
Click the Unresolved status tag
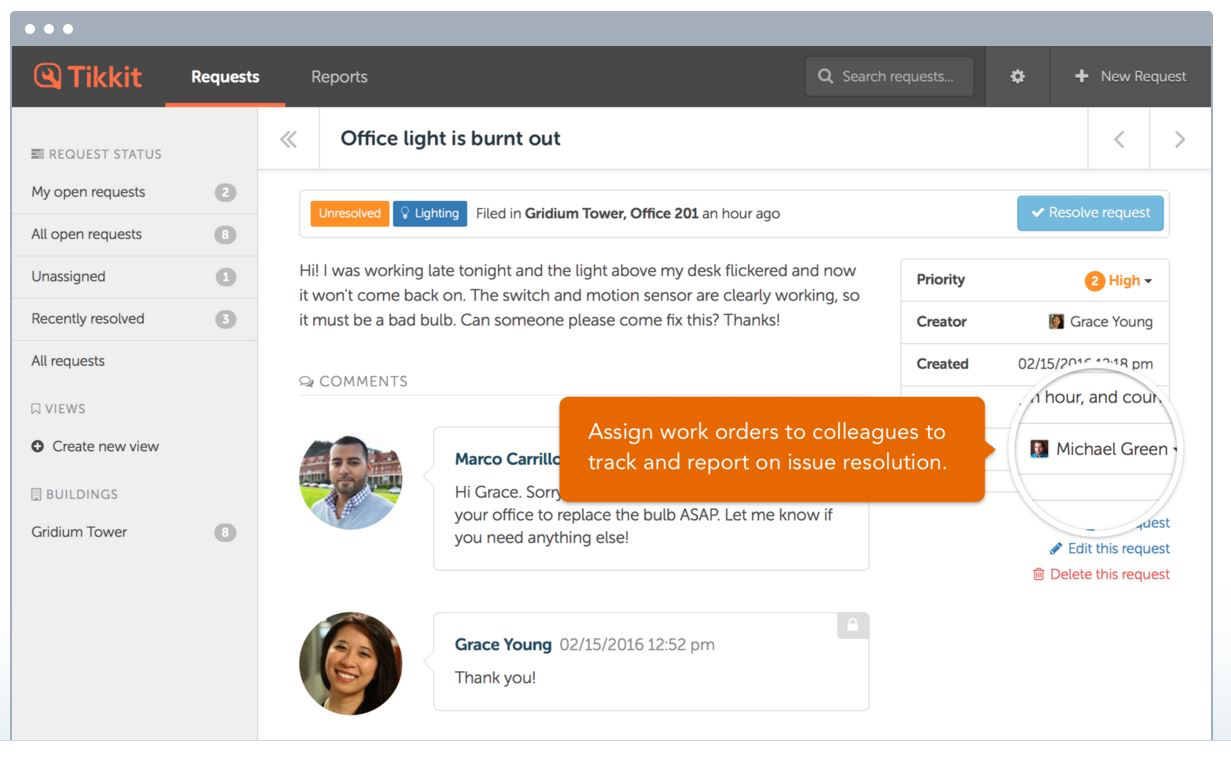click(x=350, y=213)
